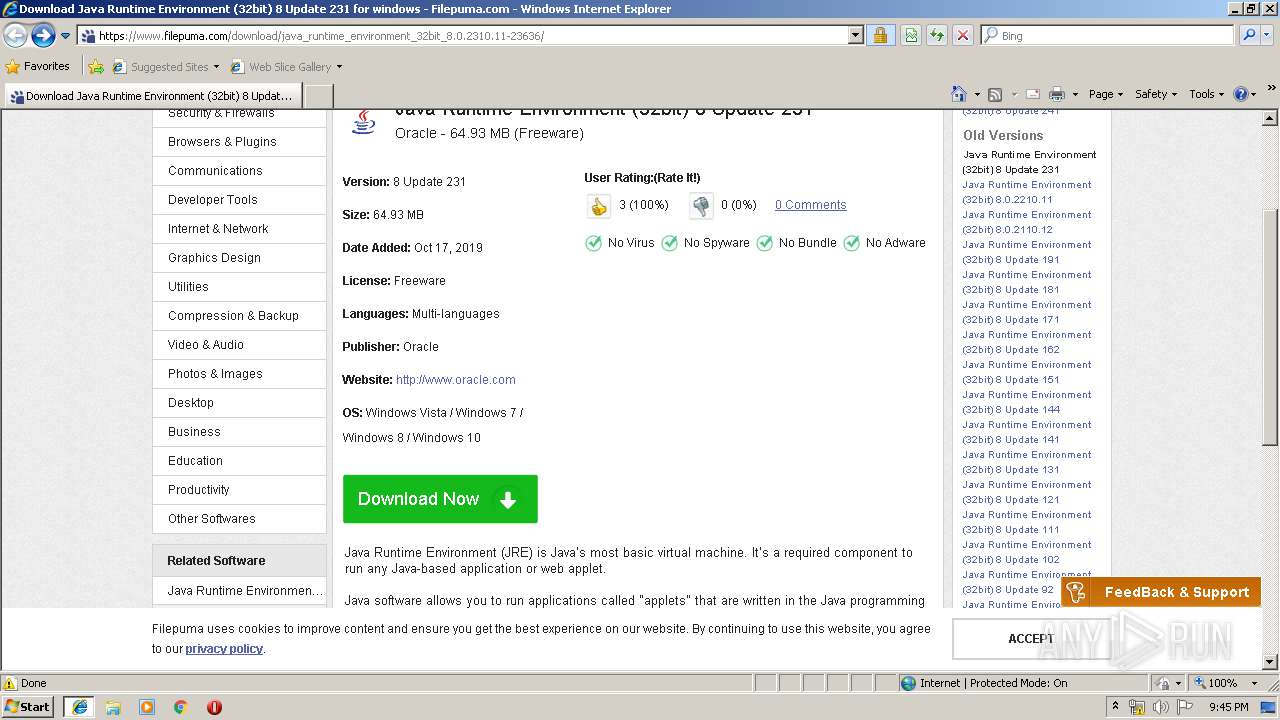Open the http://www.oracle.com website link
Image resolution: width=1280 pixels, height=720 pixels.
point(456,380)
